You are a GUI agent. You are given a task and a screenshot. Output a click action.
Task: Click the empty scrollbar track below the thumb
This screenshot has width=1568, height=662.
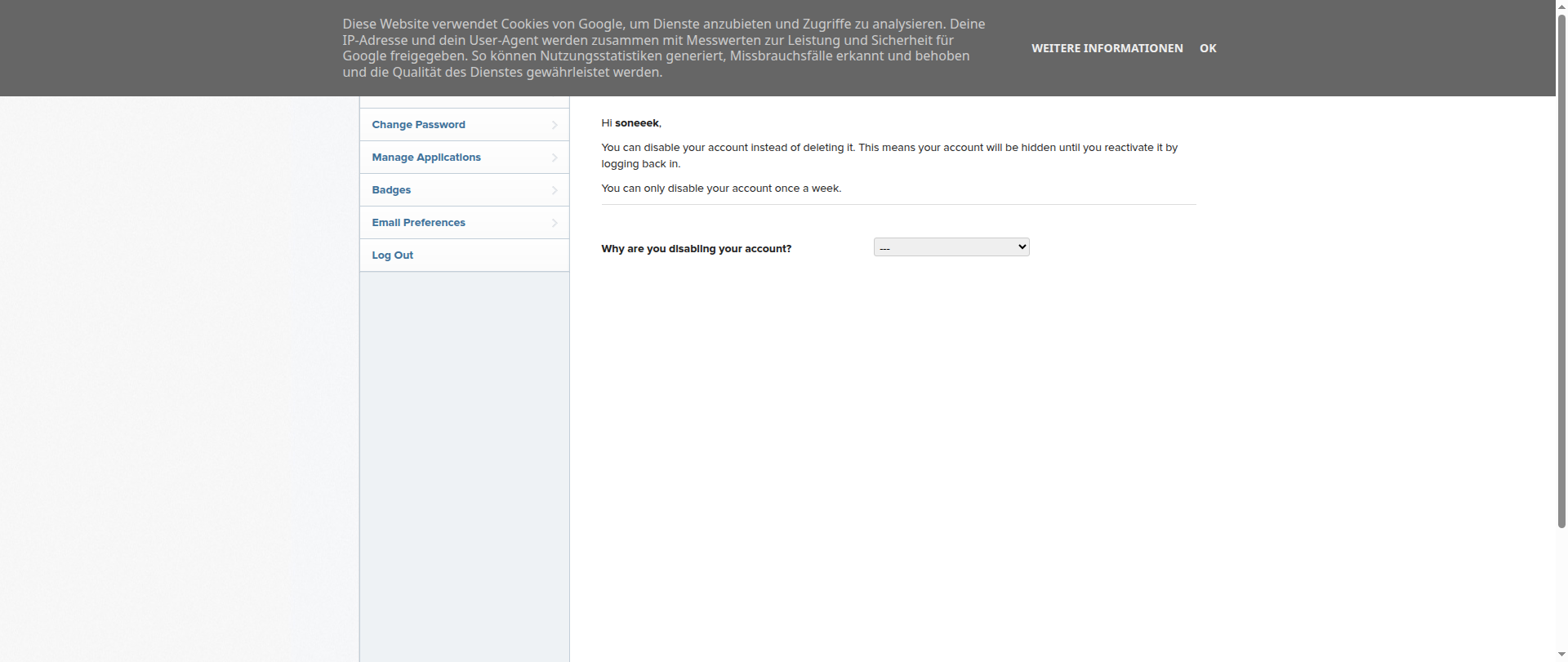click(x=1561, y=588)
